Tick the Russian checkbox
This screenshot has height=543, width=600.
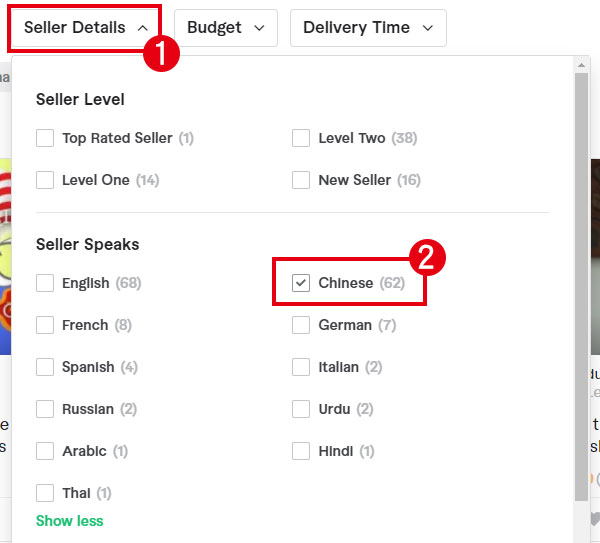click(x=45, y=409)
